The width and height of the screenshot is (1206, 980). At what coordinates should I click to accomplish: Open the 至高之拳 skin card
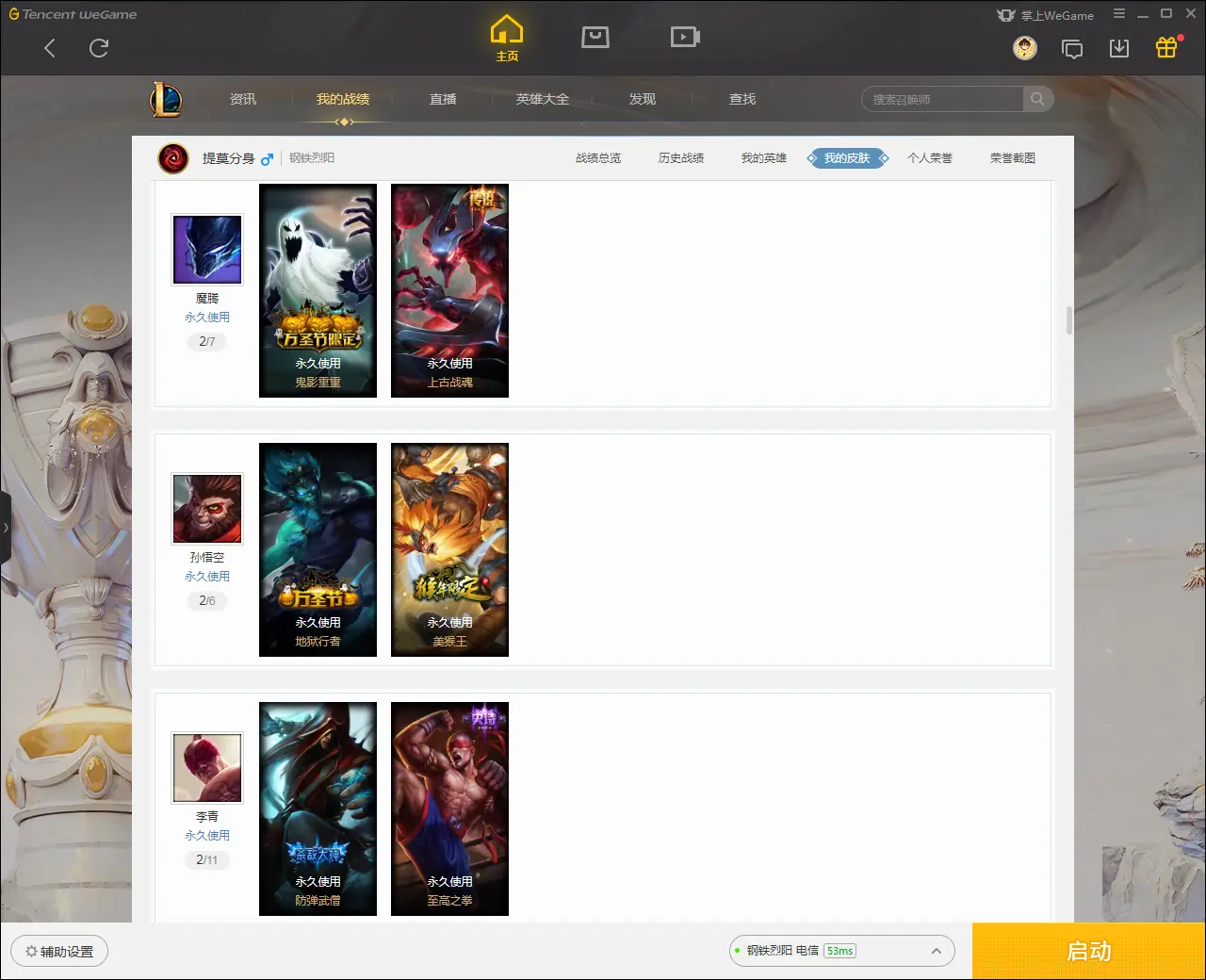(450, 808)
